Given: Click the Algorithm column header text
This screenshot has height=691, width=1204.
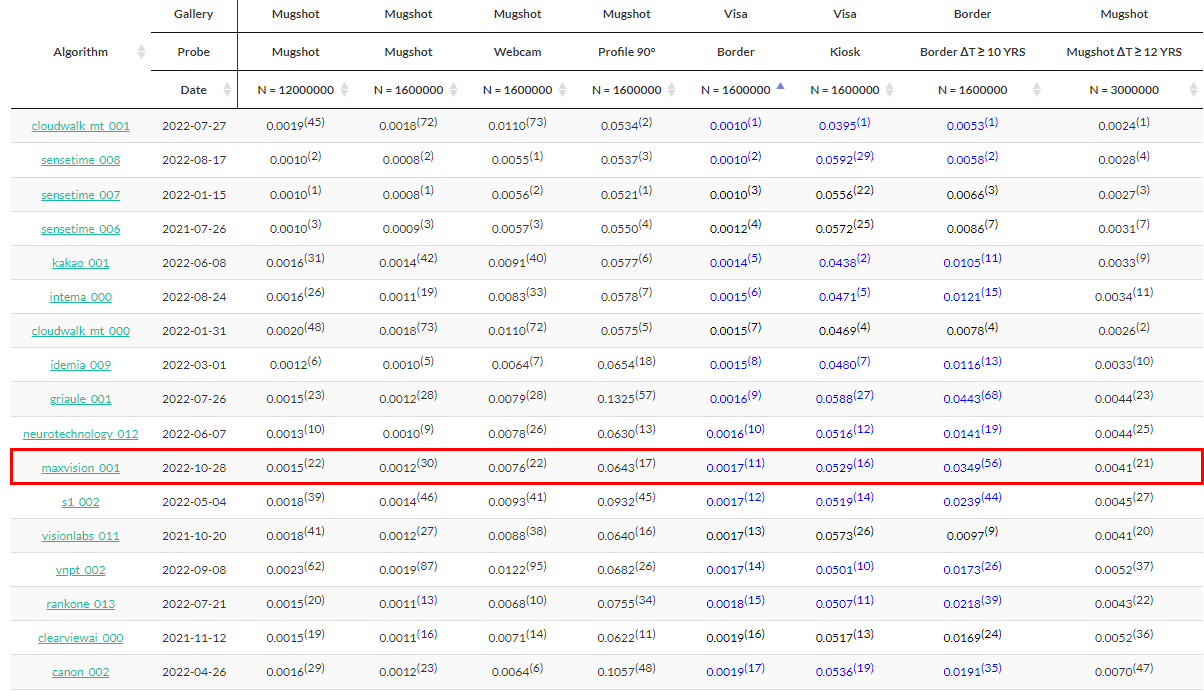Looking at the screenshot, I should pos(80,52).
